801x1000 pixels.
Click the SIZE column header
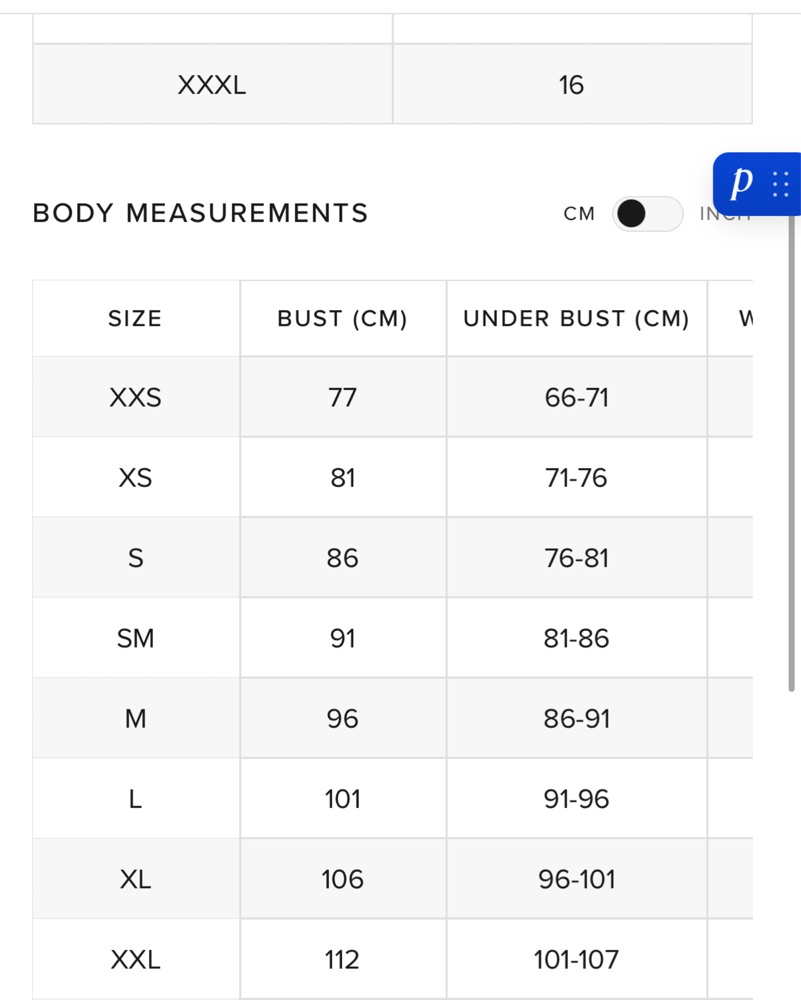point(135,318)
